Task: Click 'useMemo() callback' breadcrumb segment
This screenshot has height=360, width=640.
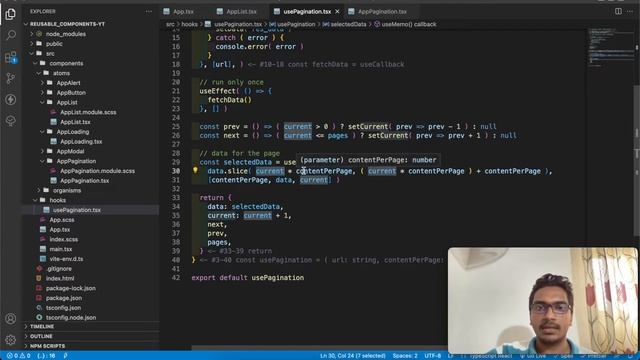Action: coord(409,24)
